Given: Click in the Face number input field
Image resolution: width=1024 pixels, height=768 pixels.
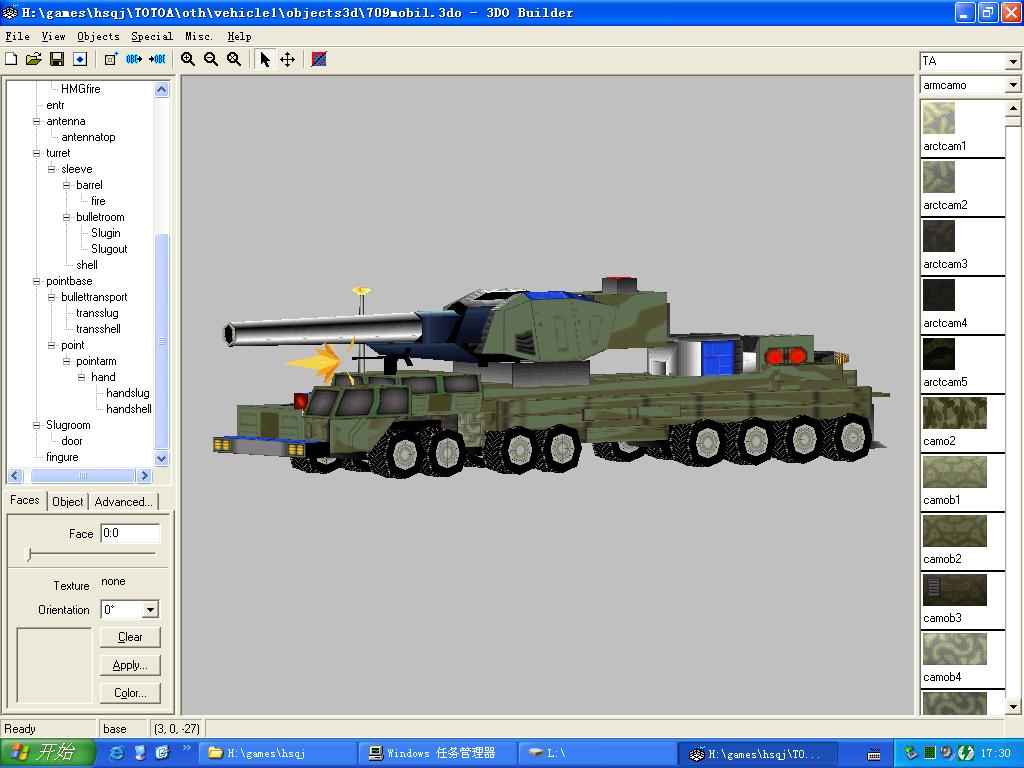Looking at the screenshot, I should [x=130, y=533].
